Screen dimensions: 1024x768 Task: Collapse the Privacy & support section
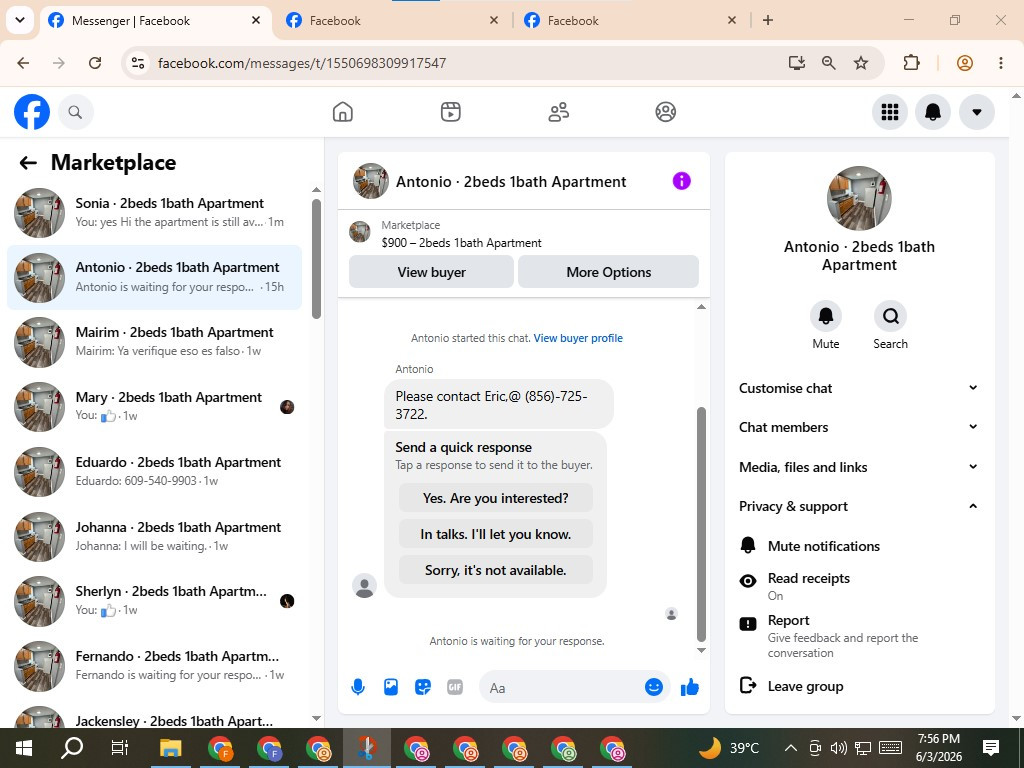pos(859,506)
